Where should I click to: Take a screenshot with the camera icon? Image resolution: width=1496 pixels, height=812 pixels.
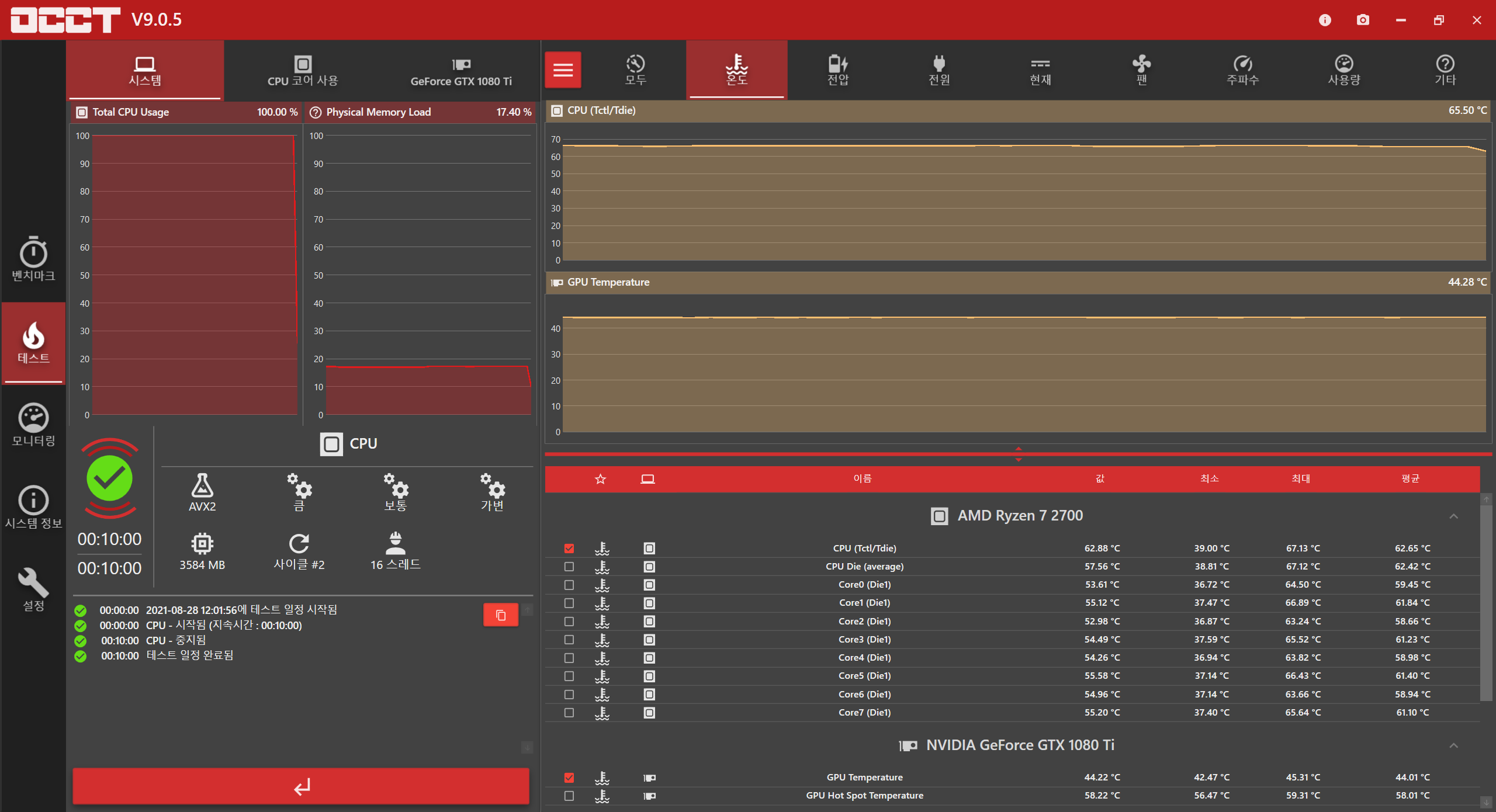click(x=1363, y=20)
